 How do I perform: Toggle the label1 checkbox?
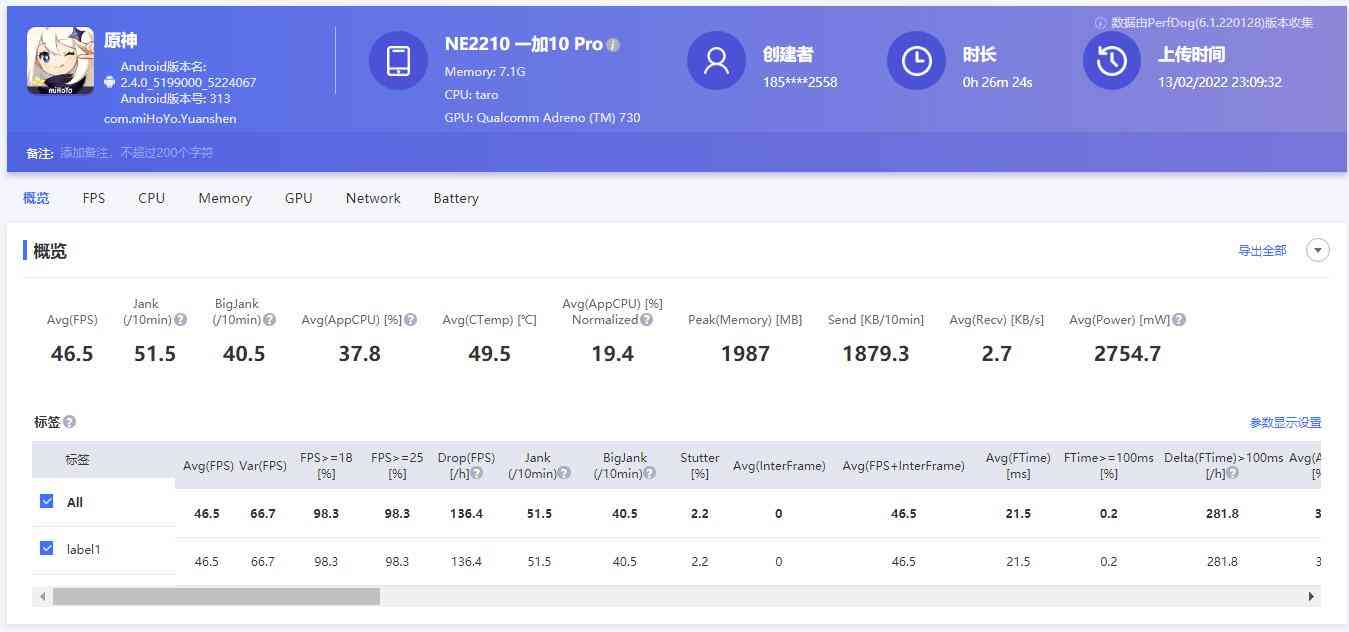click(46, 548)
